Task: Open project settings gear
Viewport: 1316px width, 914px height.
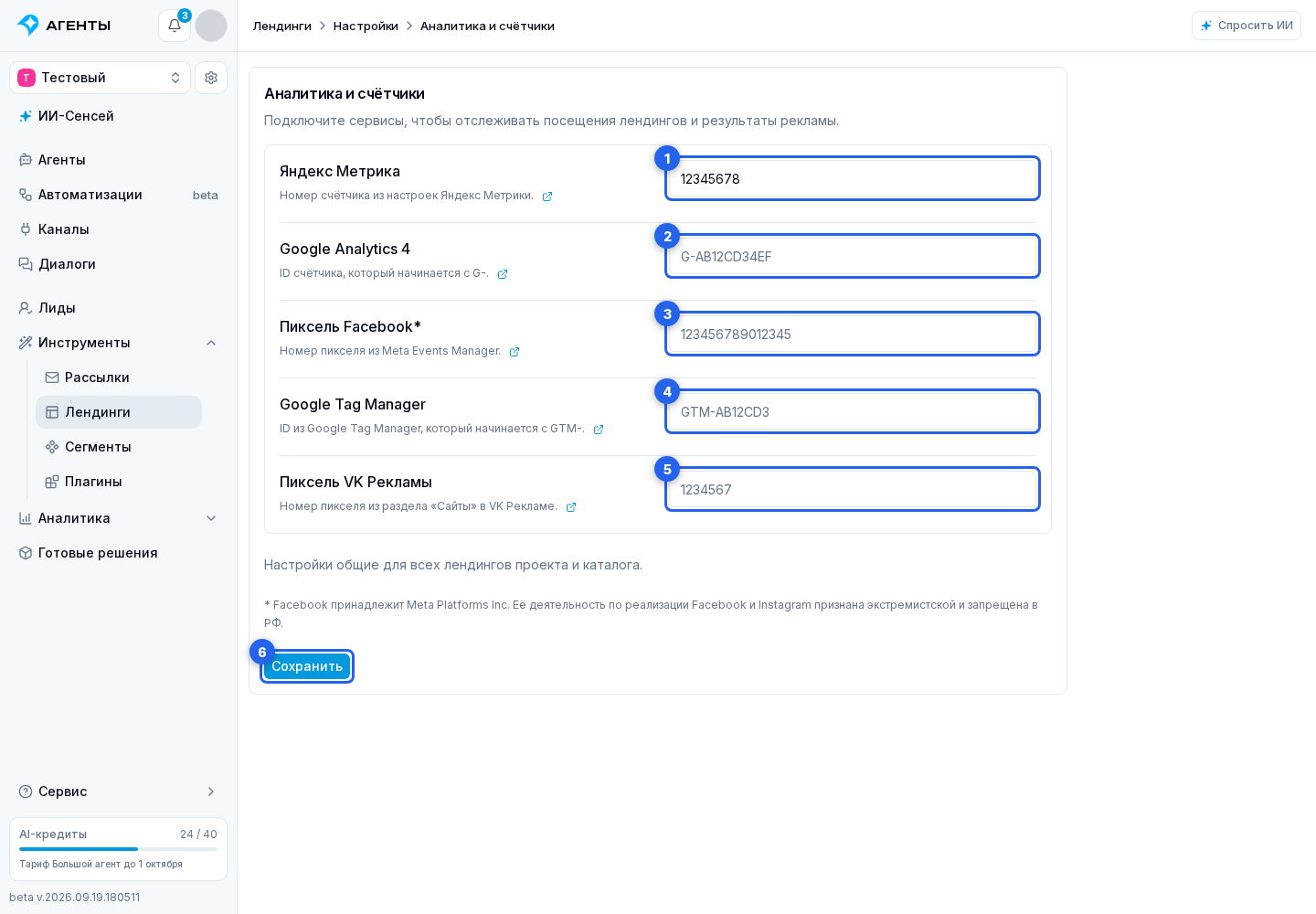Action: tap(211, 78)
